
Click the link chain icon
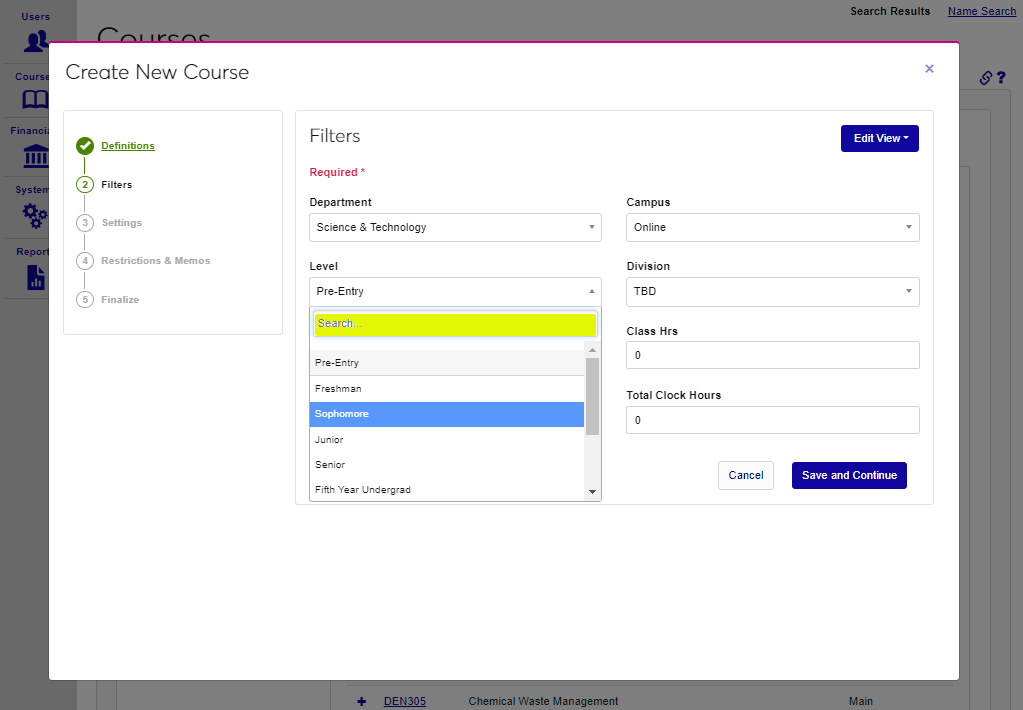click(985, 78)
